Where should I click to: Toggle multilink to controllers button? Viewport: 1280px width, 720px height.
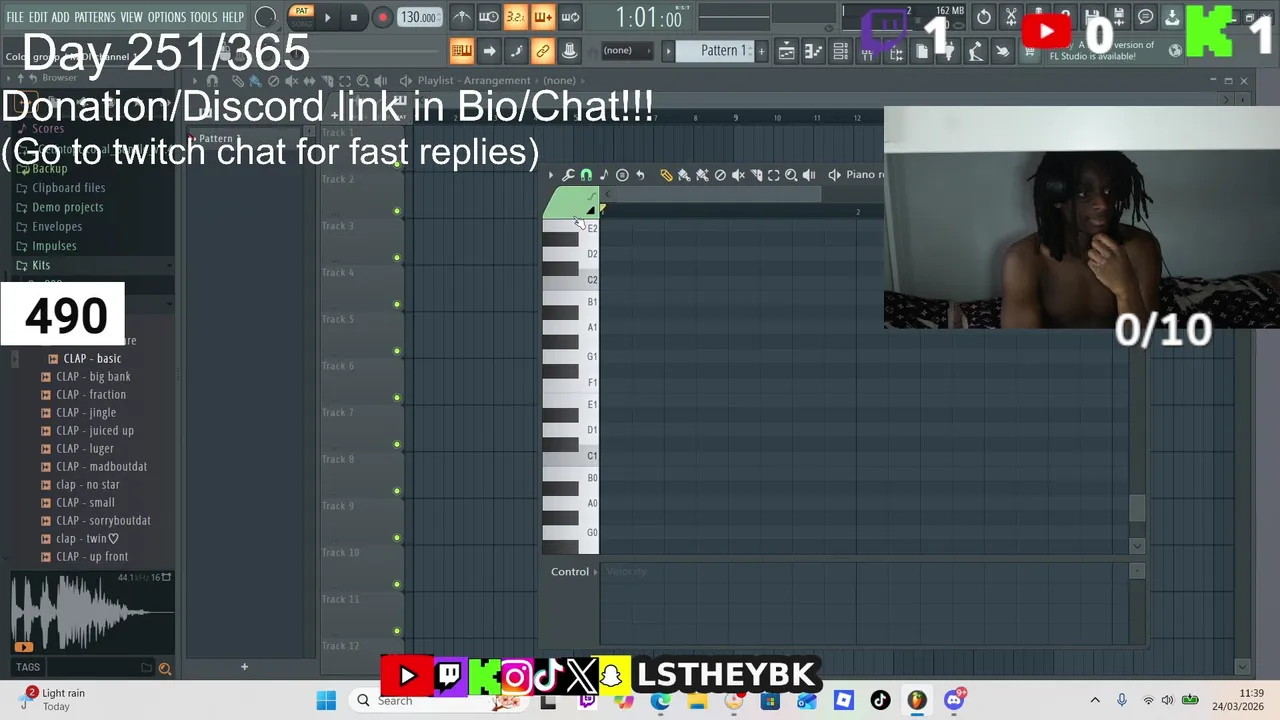[570, 51]
